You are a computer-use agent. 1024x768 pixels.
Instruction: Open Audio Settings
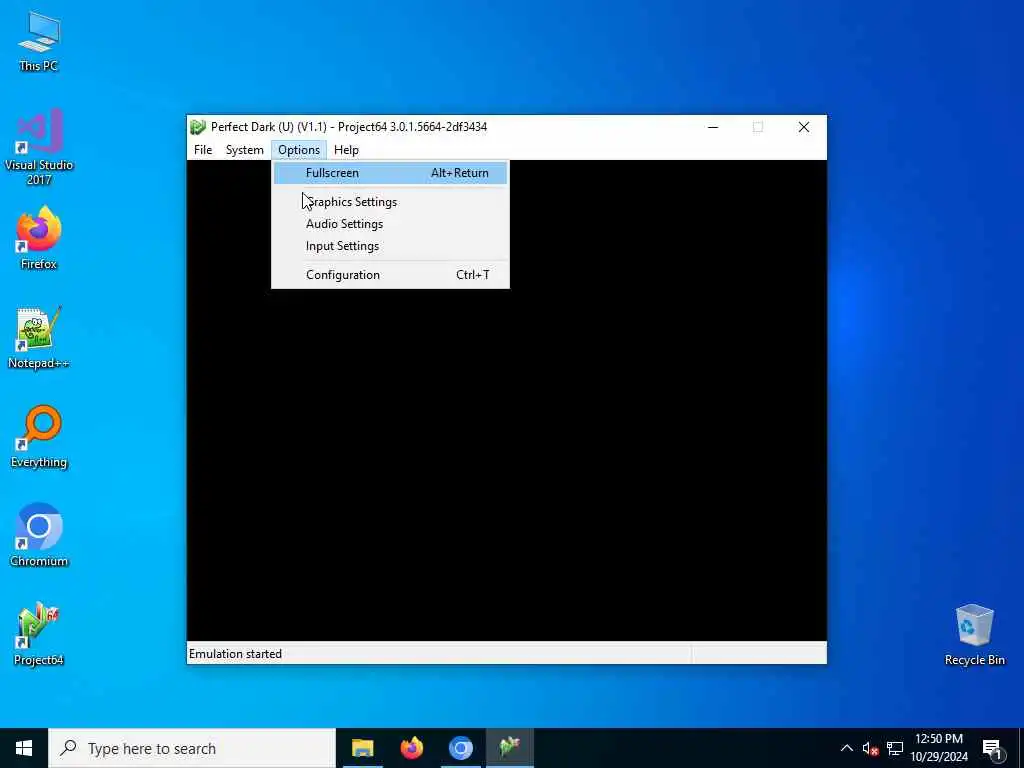(390, 224)
